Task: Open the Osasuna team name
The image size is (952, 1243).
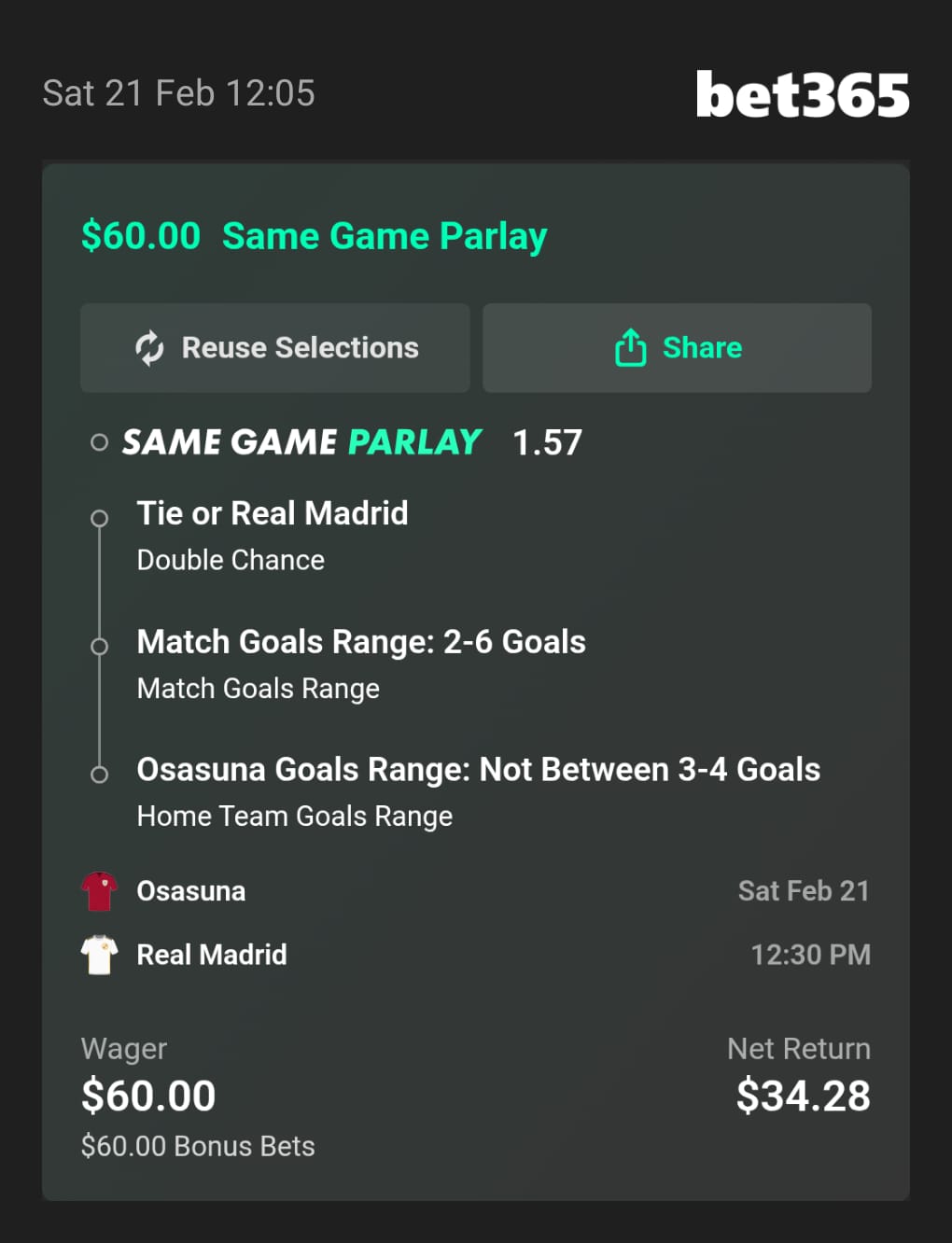Action: (x=191, y=891)
